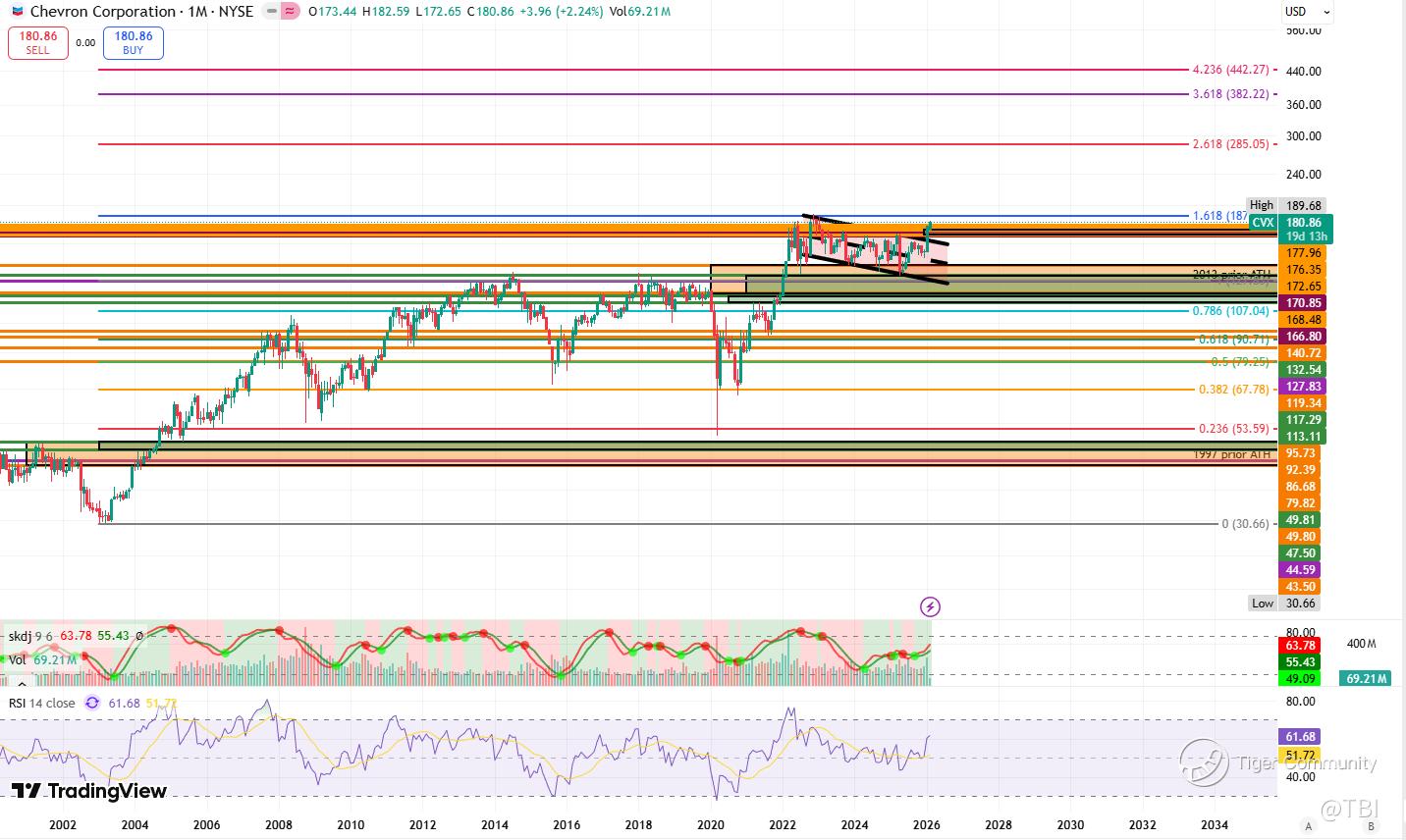Click the 2008 label on the time axis
This screenshot has width=1406, height=840.
click(279, 826)
